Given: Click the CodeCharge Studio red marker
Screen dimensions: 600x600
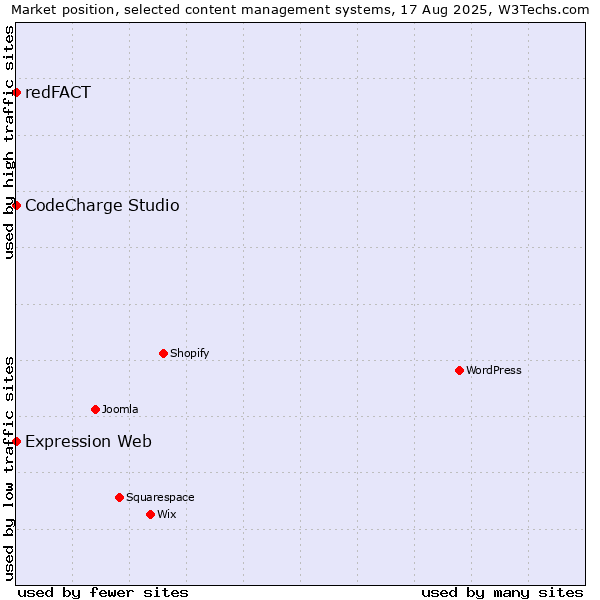Looking at the screenshot, I should click(16, 205).
